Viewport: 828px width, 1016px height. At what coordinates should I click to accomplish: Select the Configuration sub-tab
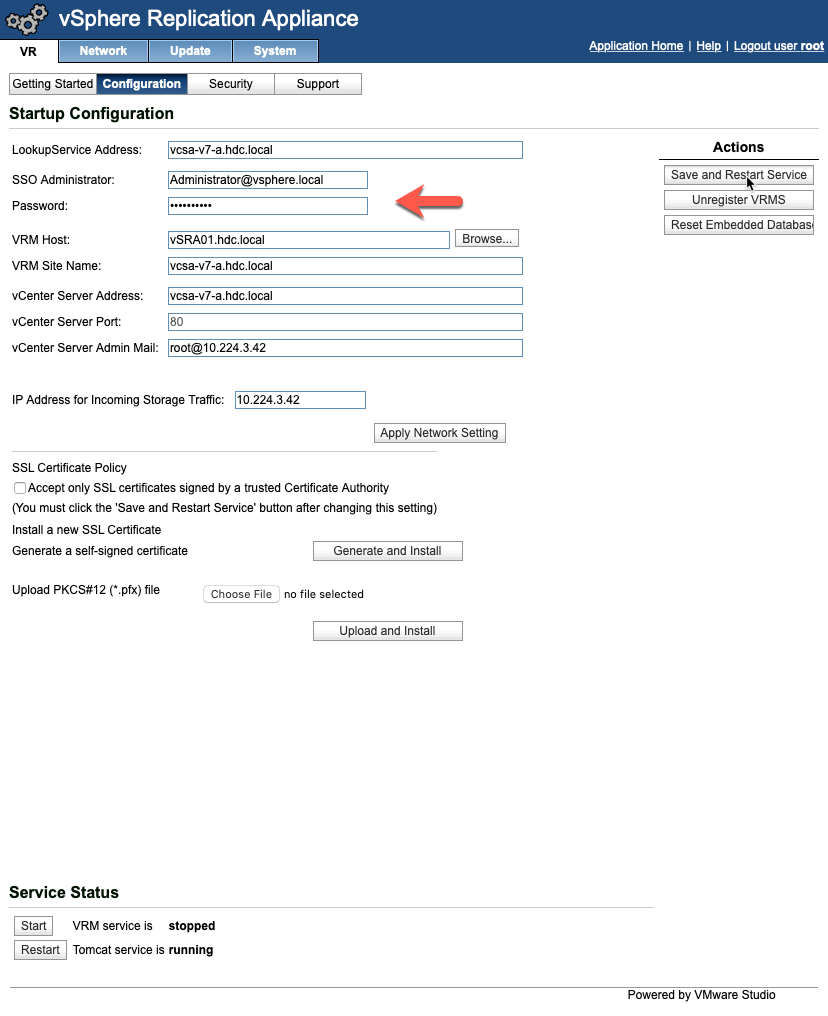pyautogui.click(x=142, y=84)
